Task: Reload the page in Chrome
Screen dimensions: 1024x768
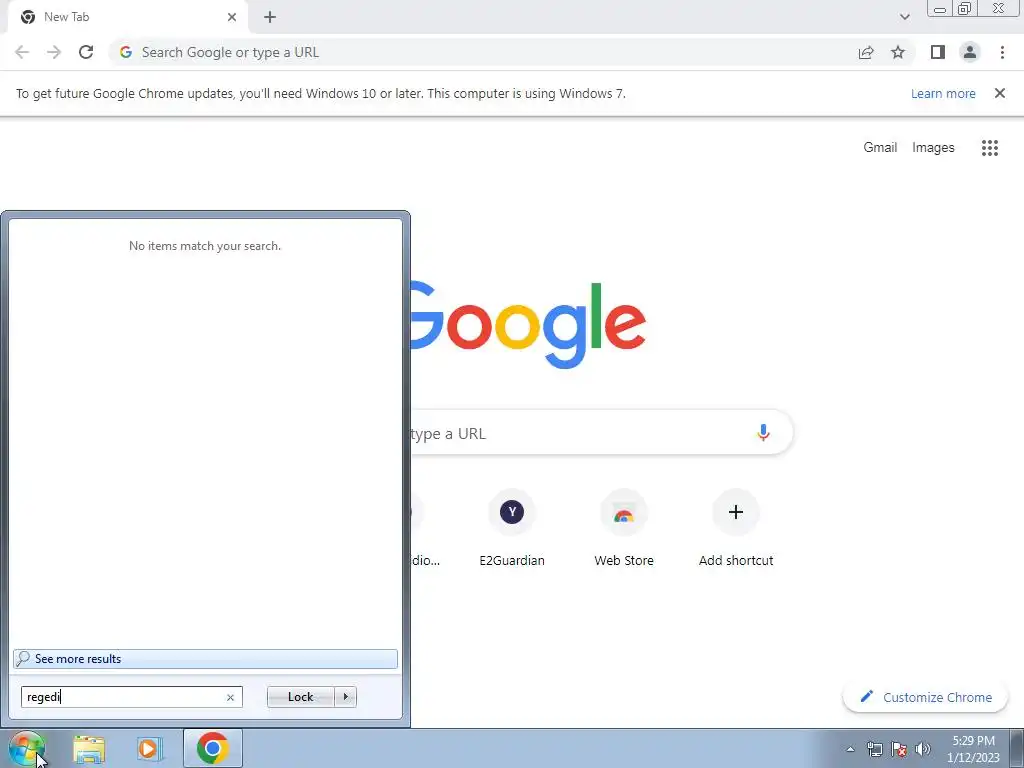Action: 86,52
